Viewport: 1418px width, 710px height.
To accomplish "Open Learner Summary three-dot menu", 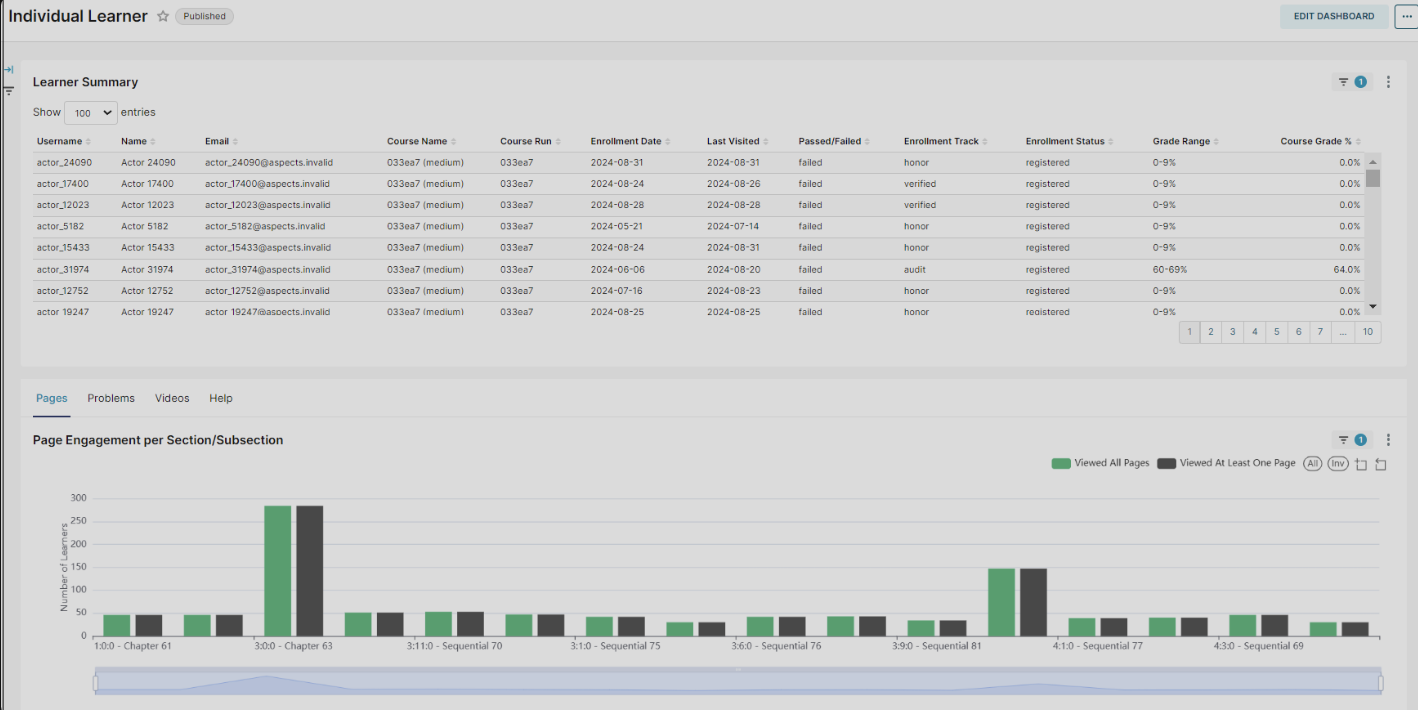I will pyautogui.click(x=1388, y=82).
